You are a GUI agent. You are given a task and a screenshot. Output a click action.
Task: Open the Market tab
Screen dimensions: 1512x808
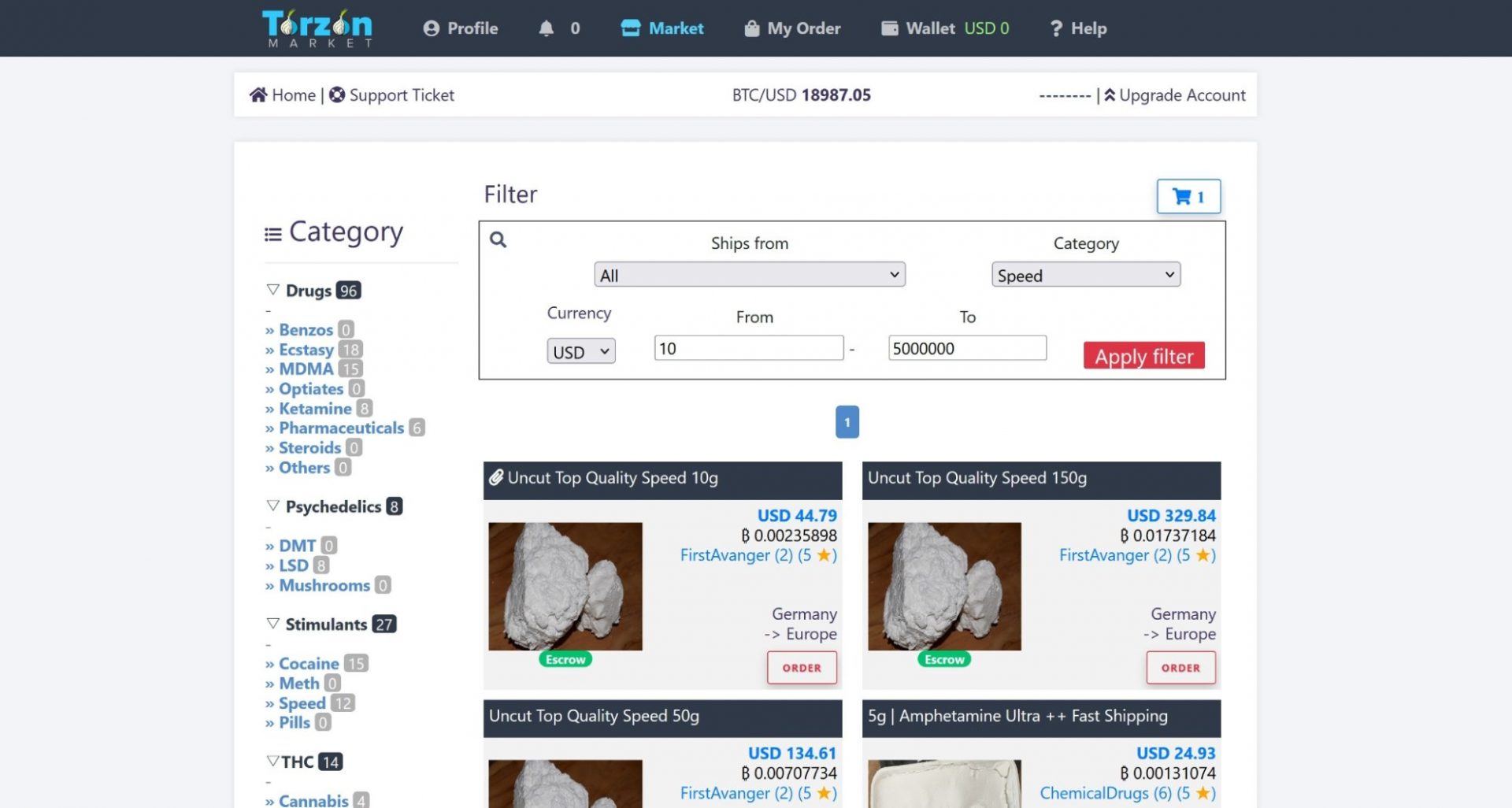662,28
